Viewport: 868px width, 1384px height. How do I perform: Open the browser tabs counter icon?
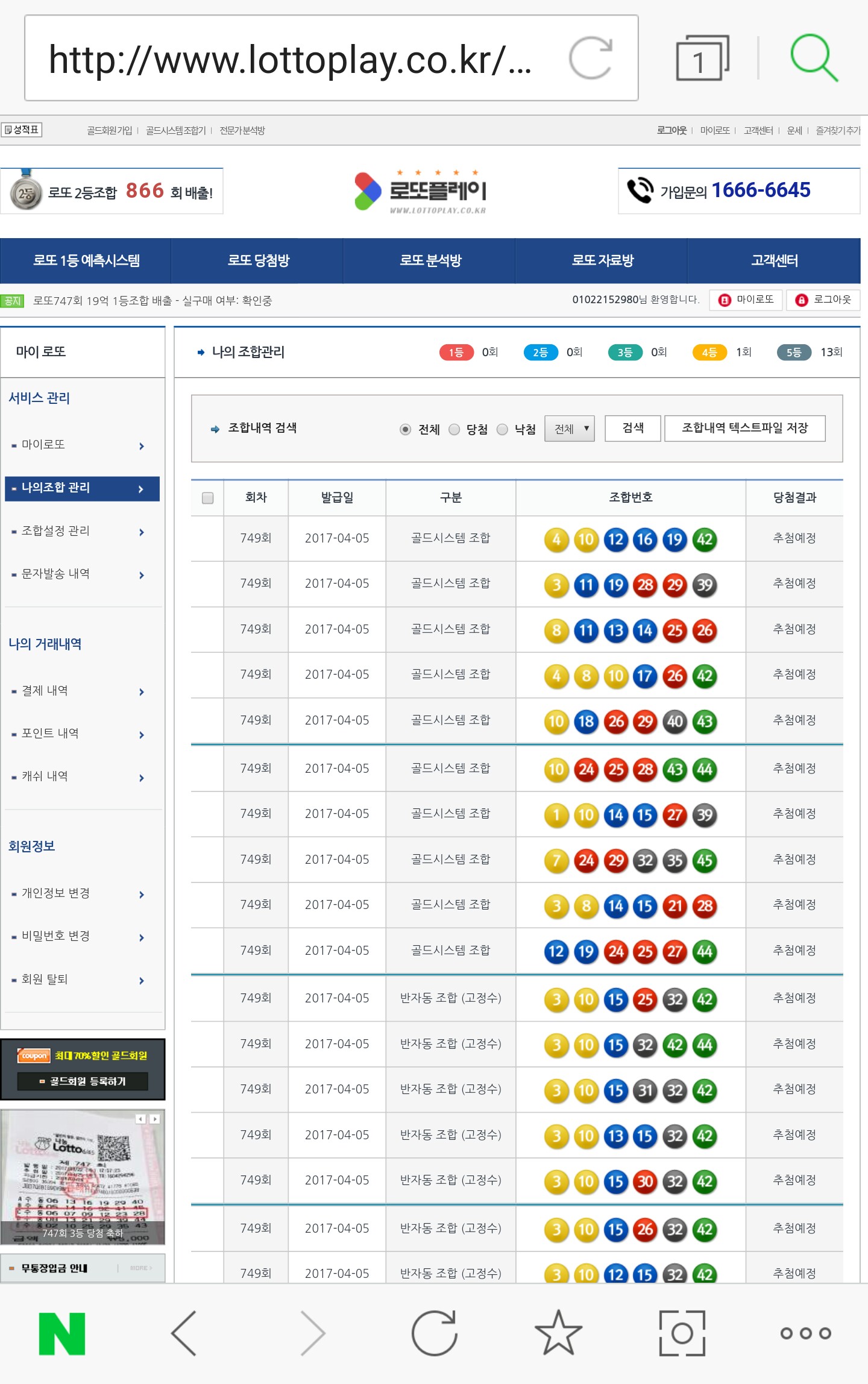(x=702, y=58)
